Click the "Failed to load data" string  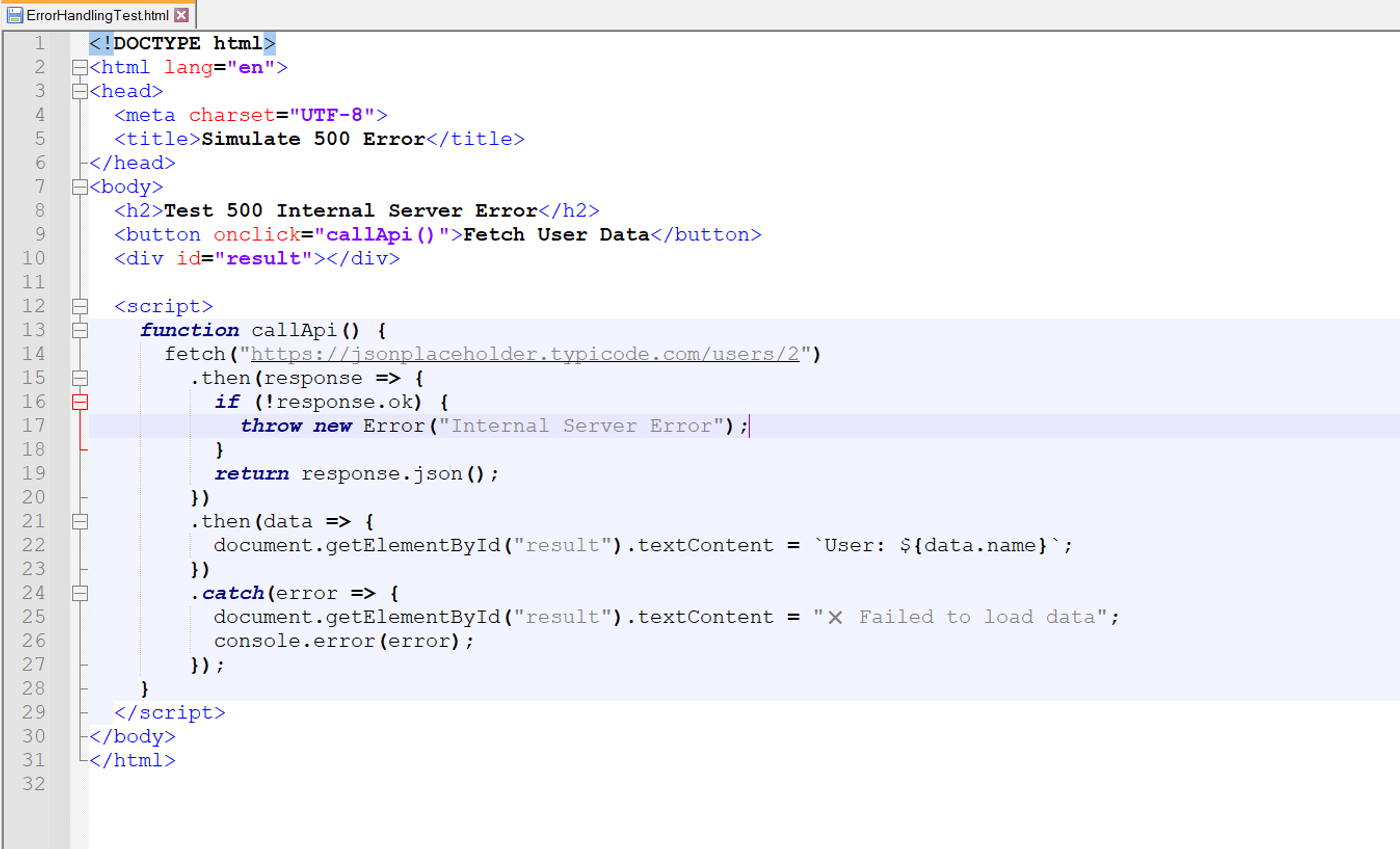pyautogui.click(x=964, y=617)
